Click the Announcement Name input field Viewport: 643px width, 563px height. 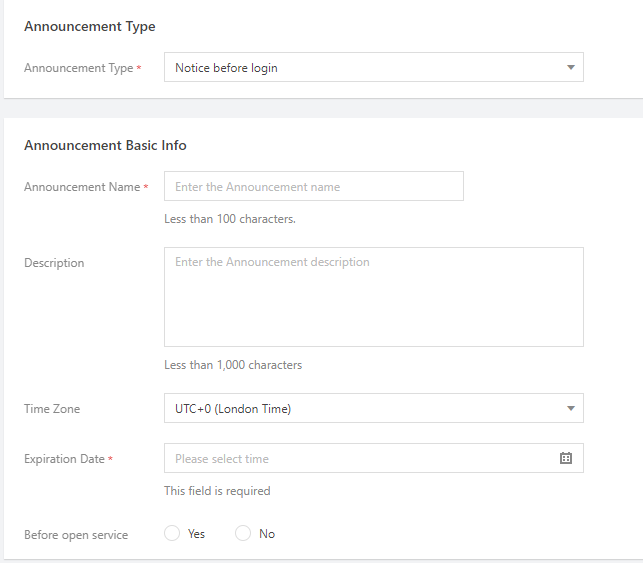[314, 187]
